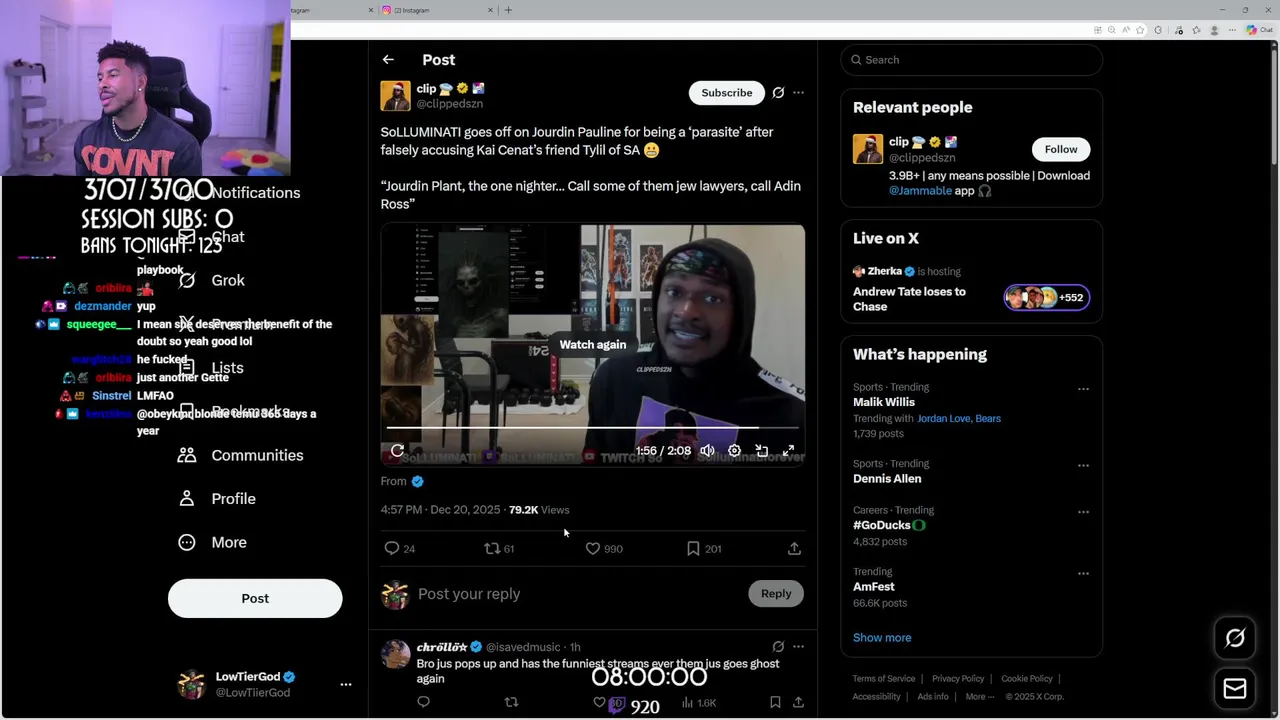The width and height of the screenshot is (1280, 720).
Task: Repost the post with 61 reposts
Action: (499, 549)
